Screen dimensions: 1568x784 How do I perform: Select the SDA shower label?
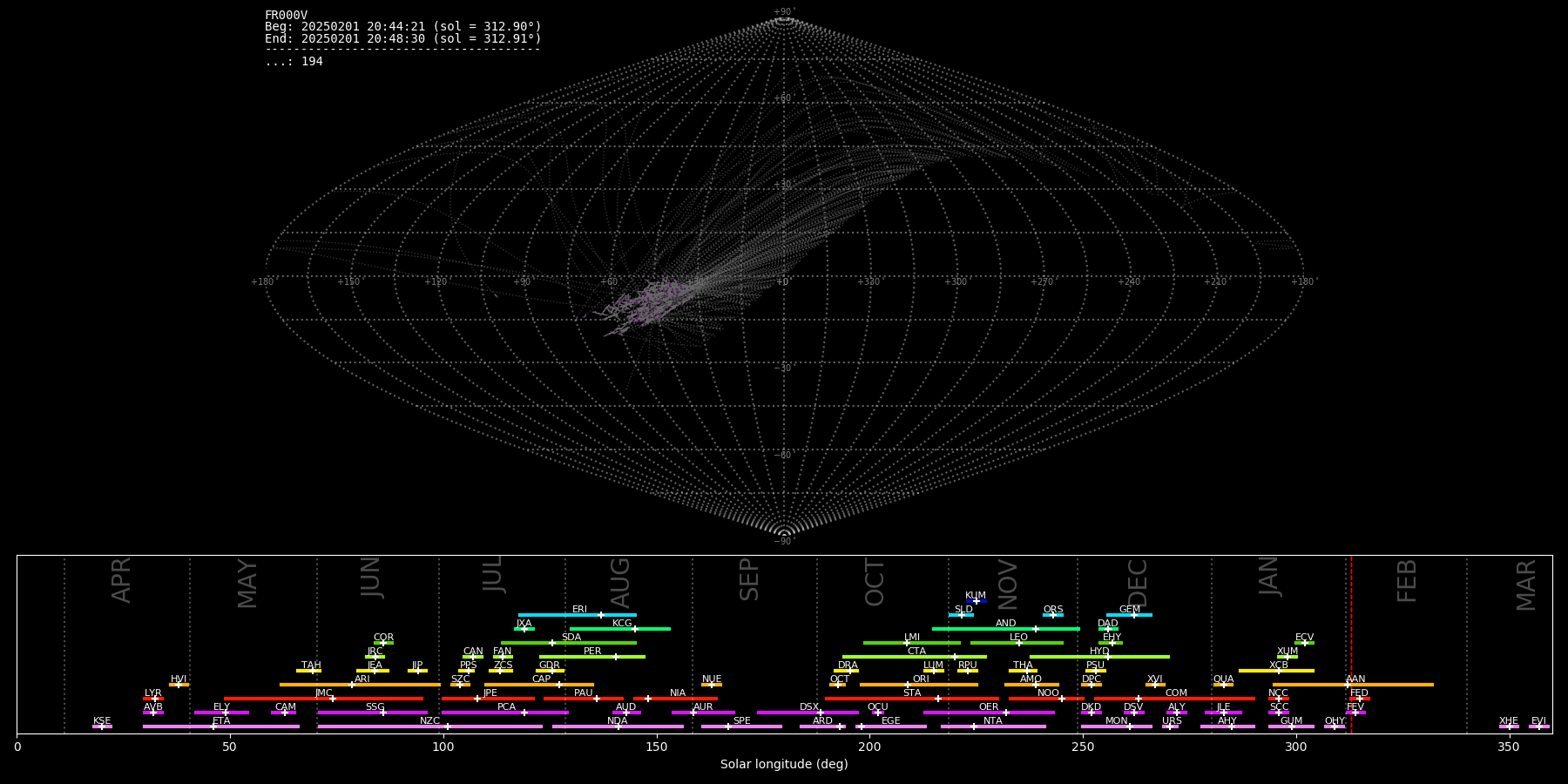click(571, 637)
